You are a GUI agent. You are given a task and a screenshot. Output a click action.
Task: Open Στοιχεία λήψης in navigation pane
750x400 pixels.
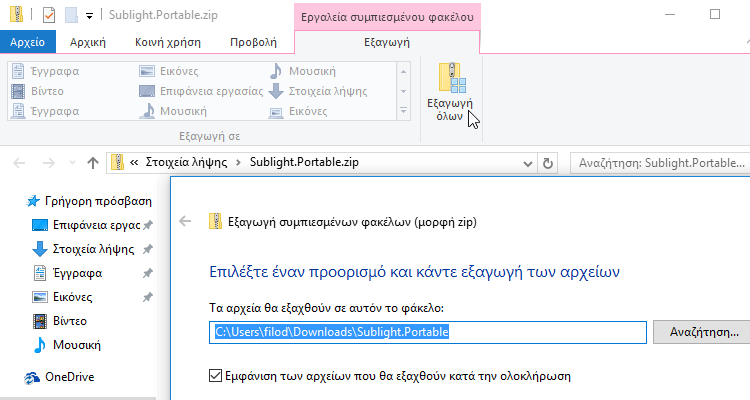(83, 249)
